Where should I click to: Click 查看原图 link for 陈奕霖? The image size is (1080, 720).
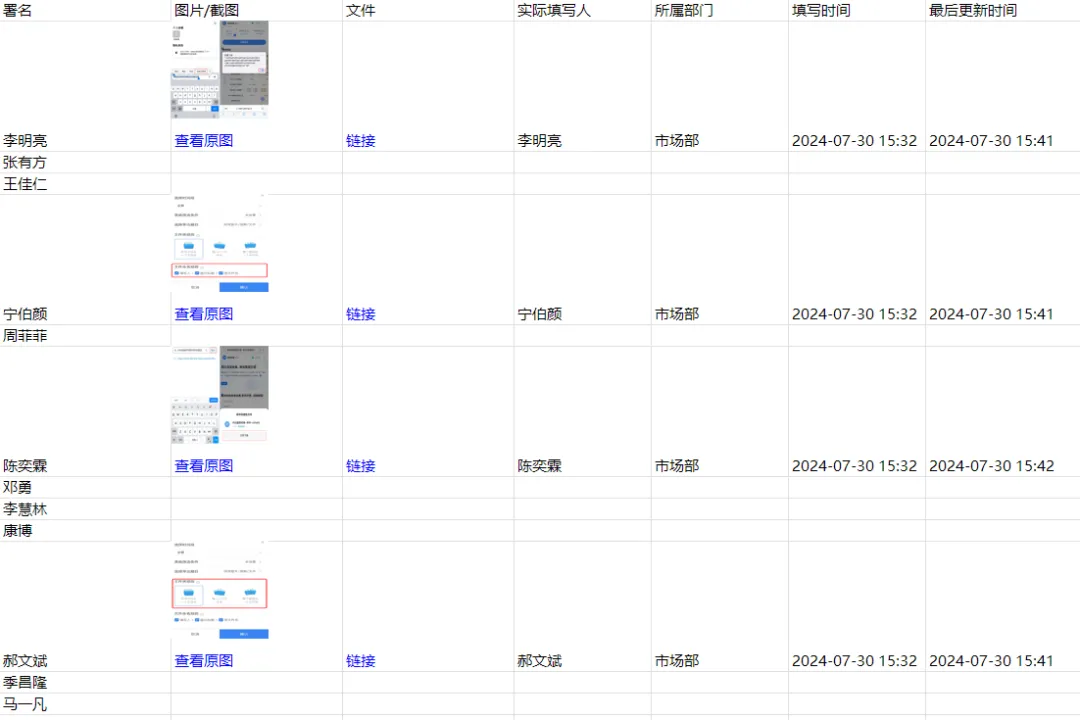[x=204, y=466]
